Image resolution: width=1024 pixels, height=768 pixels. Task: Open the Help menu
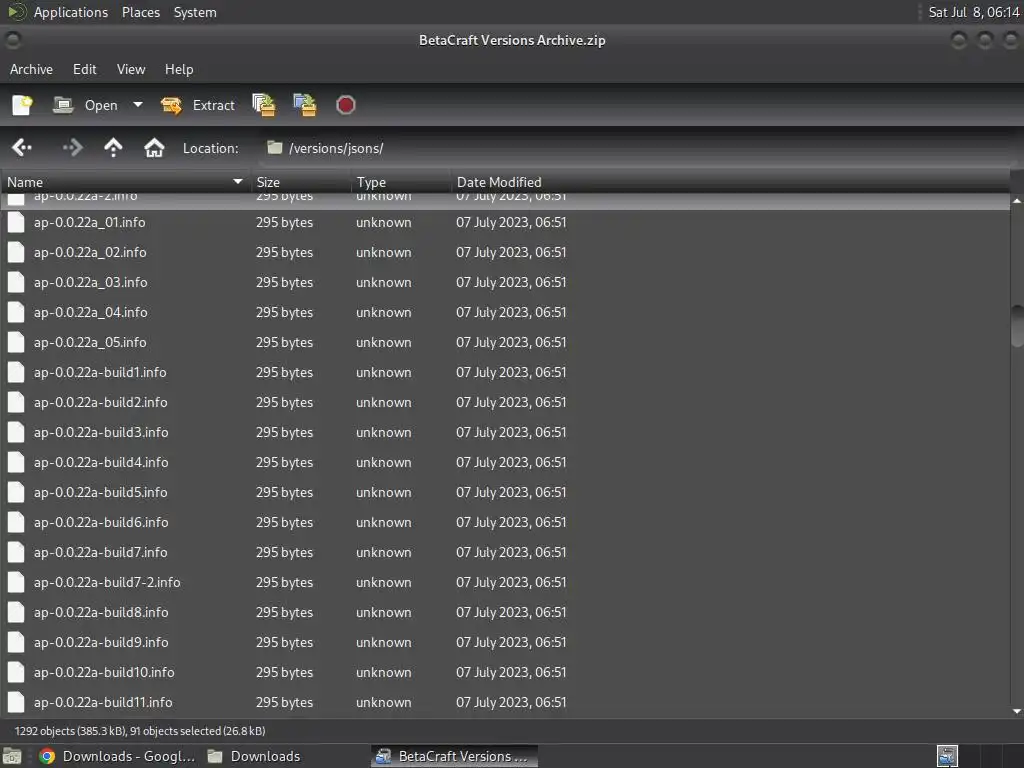tap(179, 69)
